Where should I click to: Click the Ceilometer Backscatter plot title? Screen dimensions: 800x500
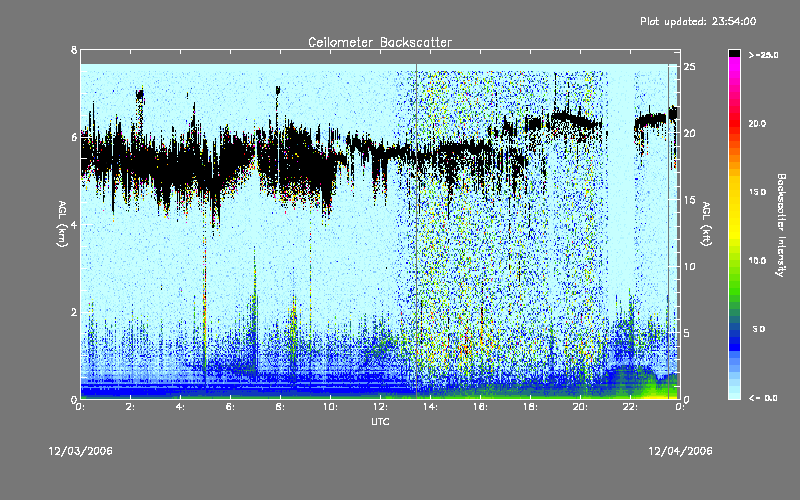click(380, 42)
